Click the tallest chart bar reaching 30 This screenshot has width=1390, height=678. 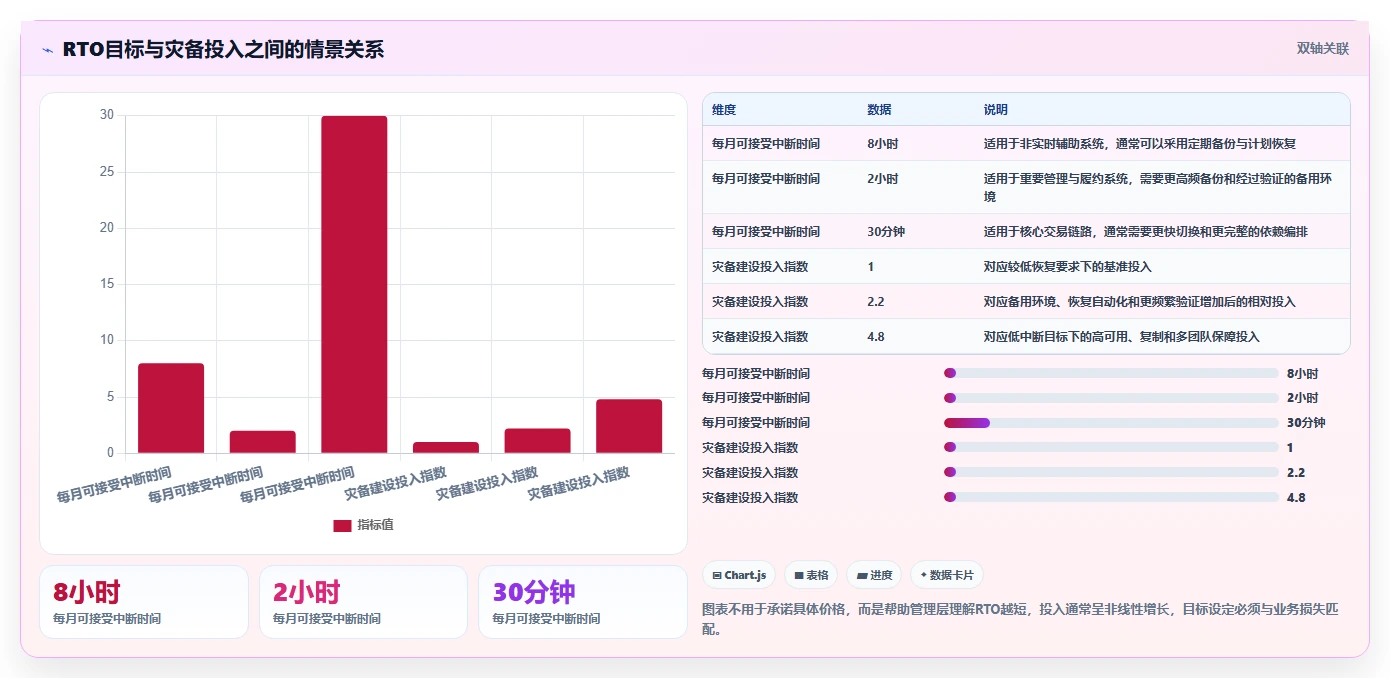tap(354, 284)
